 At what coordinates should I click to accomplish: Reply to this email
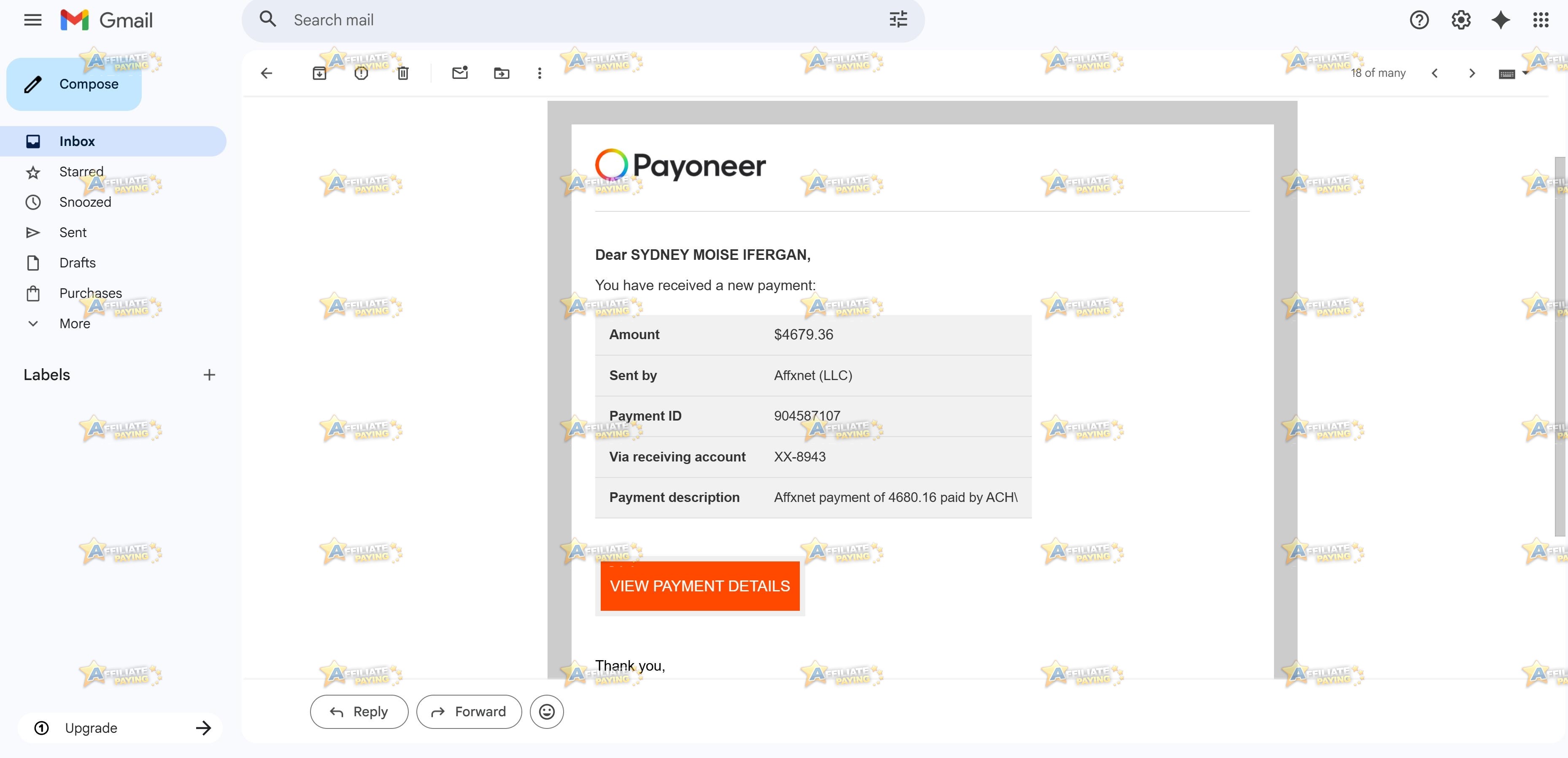(359, 711)
